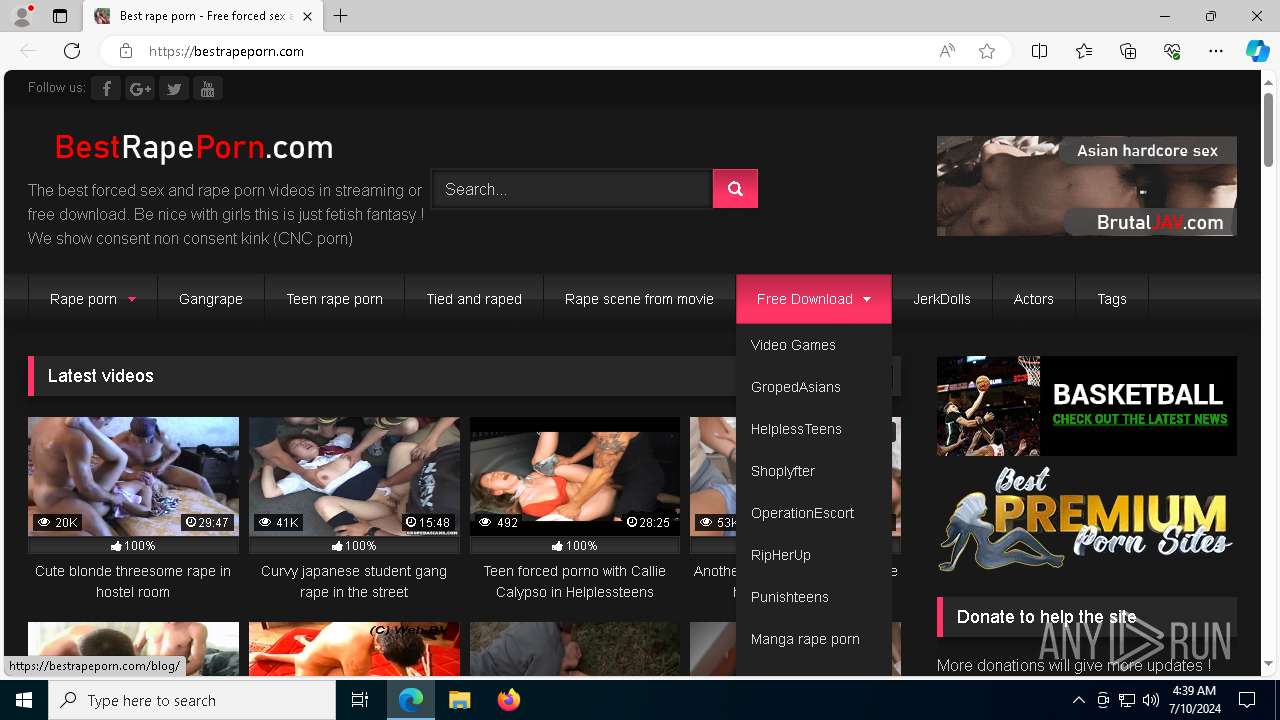Open the volume tray icon
This screenshot has height=720, width=1280.
[1150, 700]
